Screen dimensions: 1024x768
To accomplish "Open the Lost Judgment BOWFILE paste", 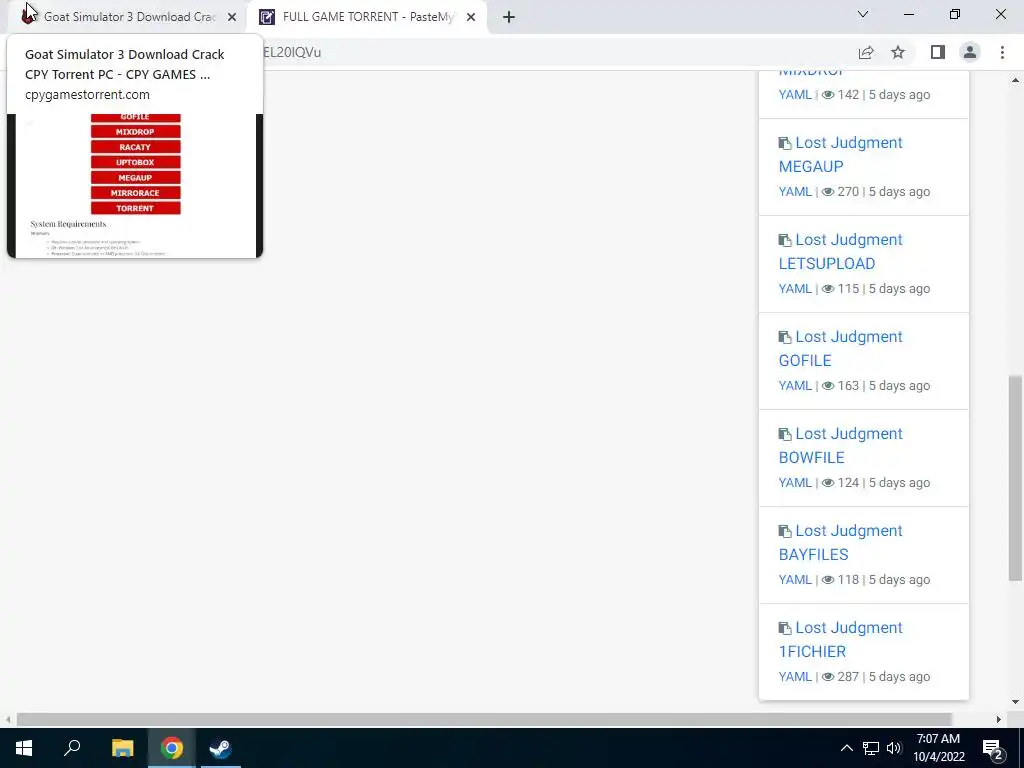I will [841, 445].
